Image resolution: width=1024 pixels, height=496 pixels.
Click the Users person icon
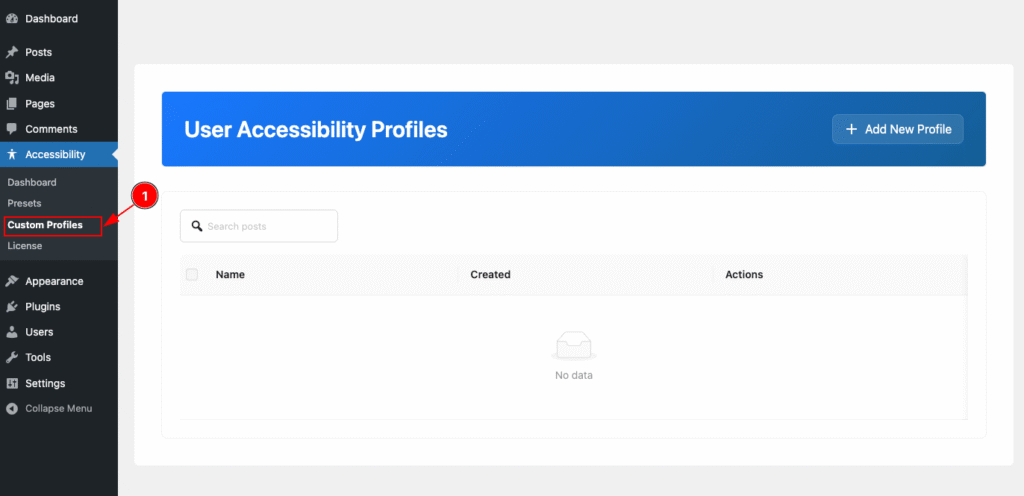click(12, 332)
